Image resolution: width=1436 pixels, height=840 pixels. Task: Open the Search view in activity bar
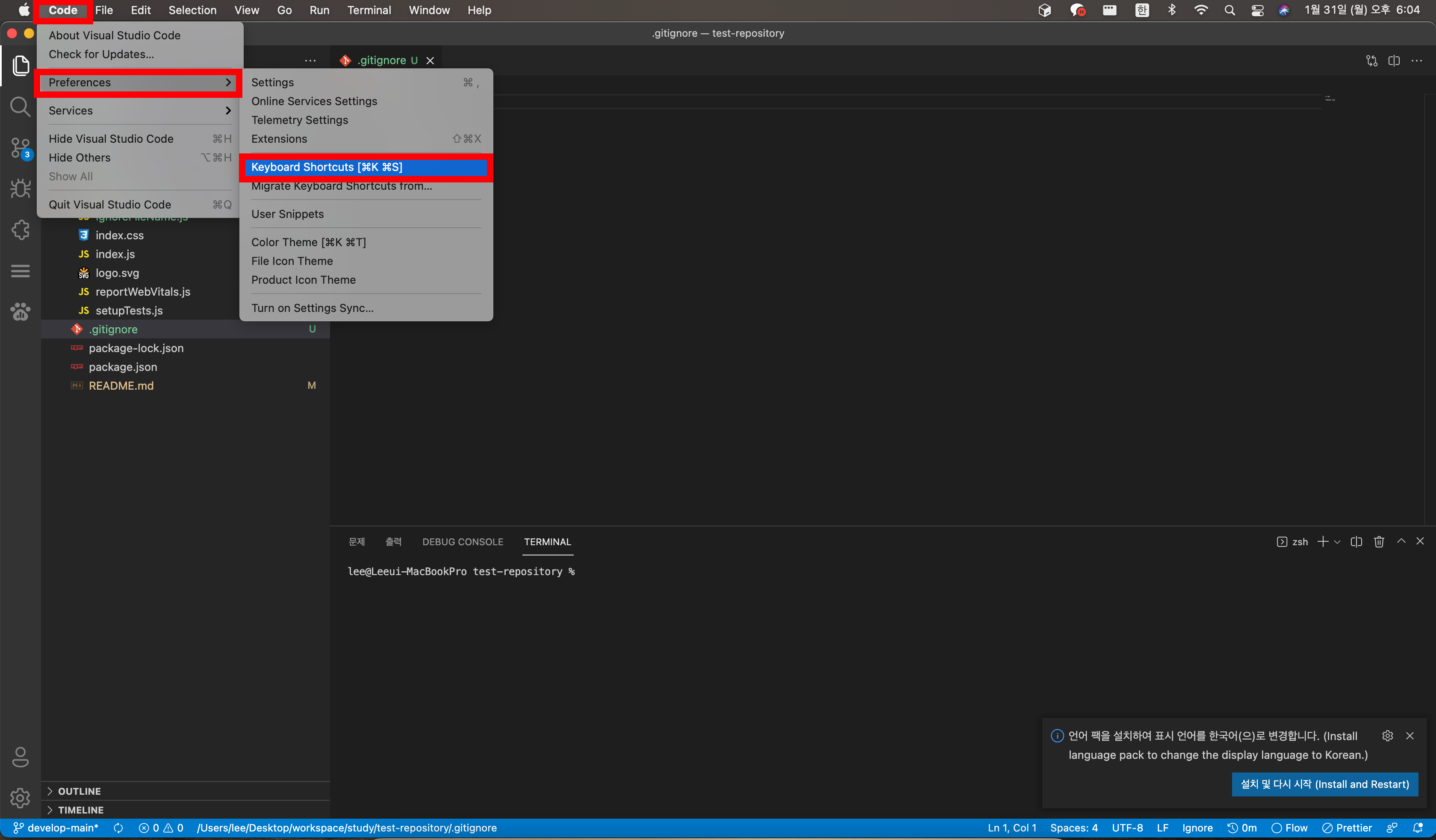[20, 106]
